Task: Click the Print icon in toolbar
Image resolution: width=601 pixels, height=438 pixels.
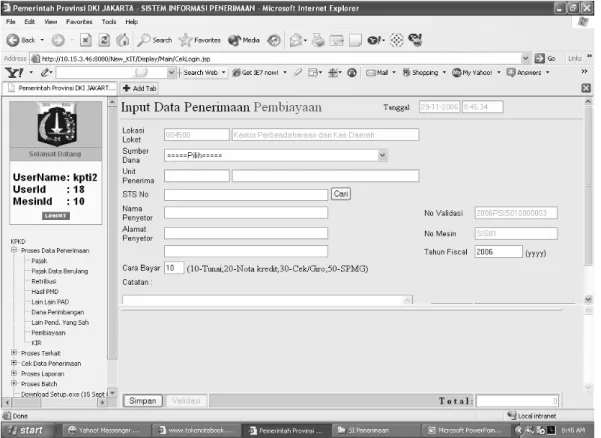Action: click(318, 40)
